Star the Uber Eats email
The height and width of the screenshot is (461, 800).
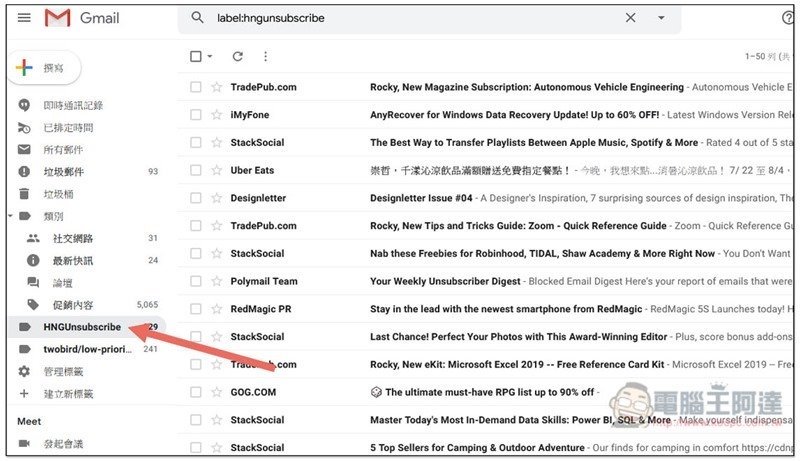[217, 171]
